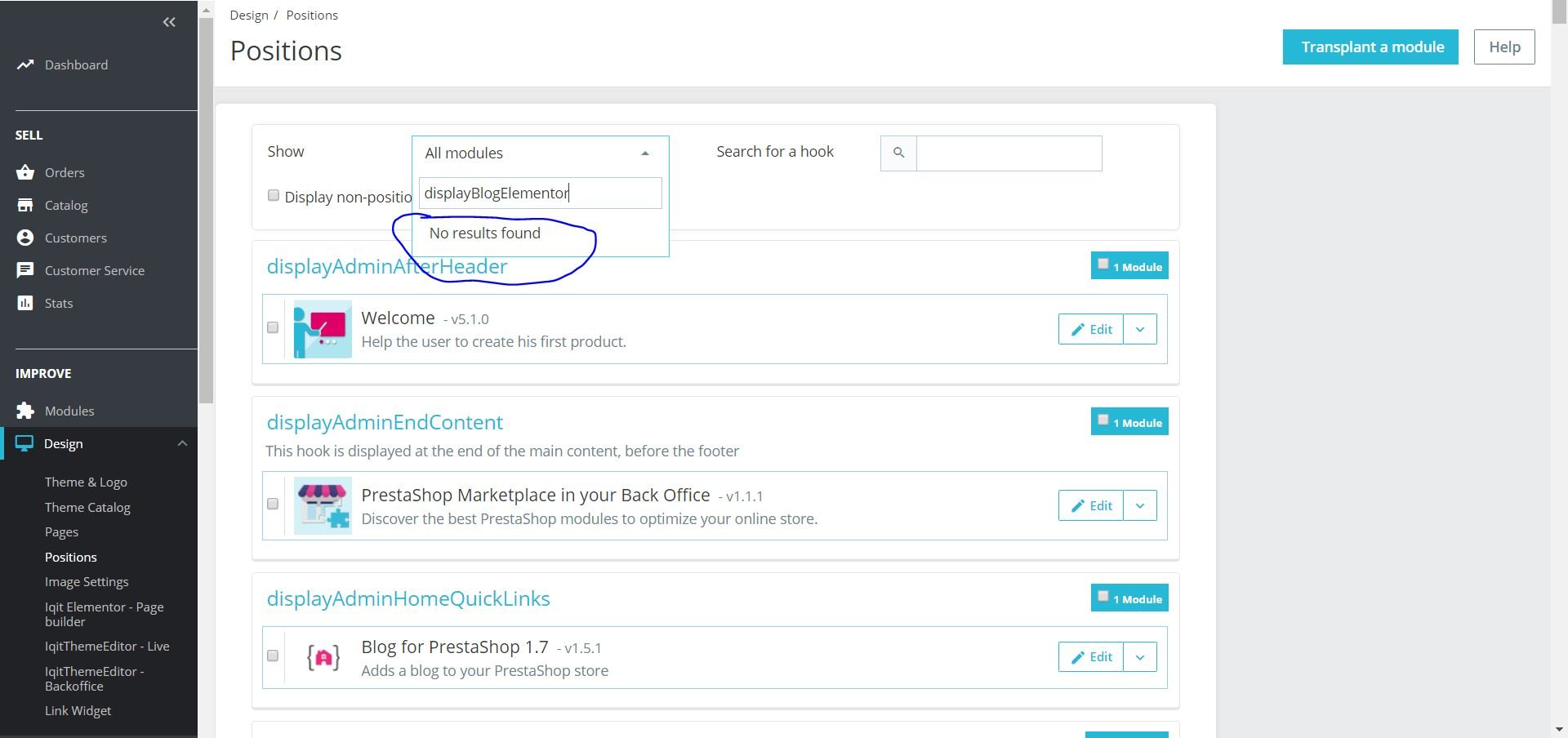1568x738 pixels.
Task: Go to Theme & Logo page
Action: point(86,482)
